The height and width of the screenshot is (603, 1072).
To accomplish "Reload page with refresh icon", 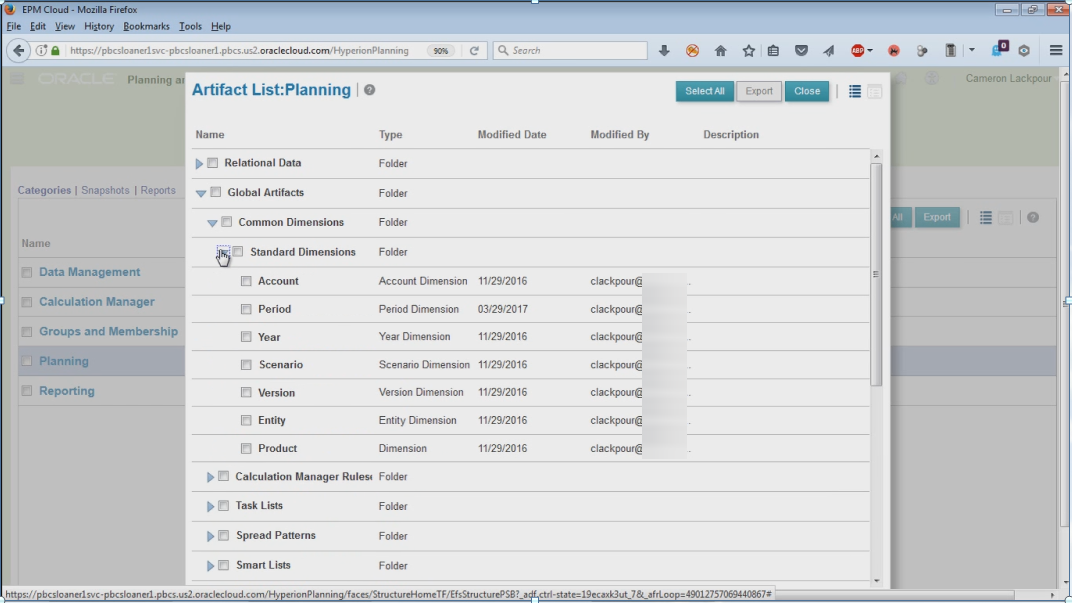I will [474, 51].
